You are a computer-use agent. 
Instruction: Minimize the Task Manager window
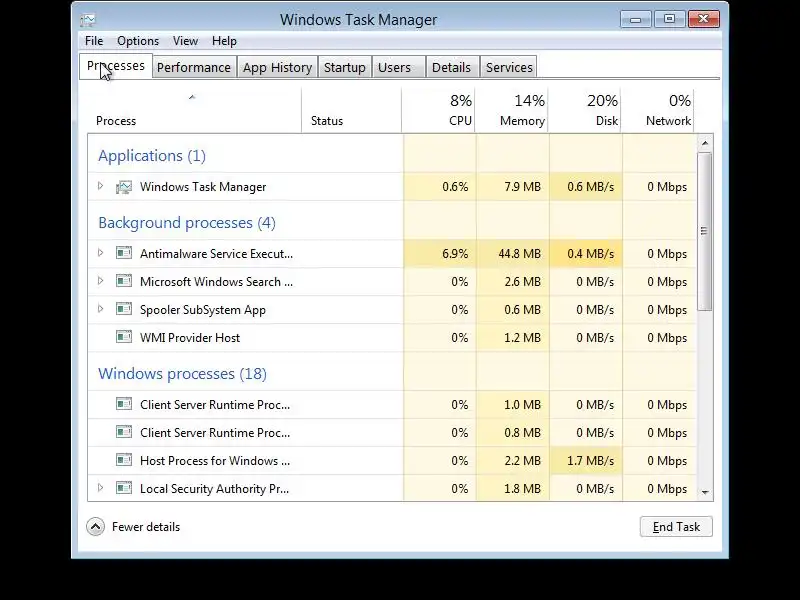[x=636, y=19]
